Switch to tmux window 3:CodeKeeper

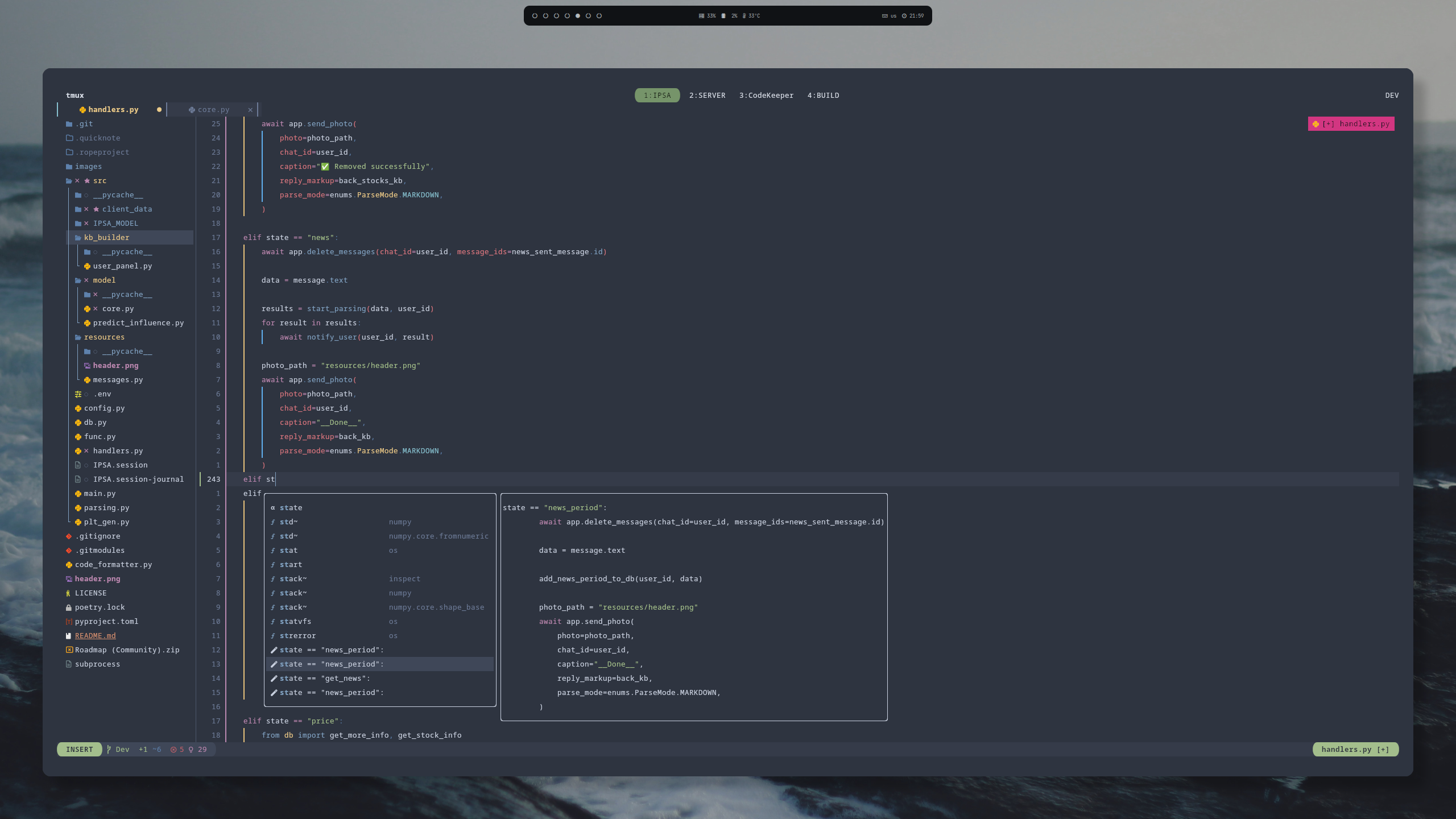(766, 96)
